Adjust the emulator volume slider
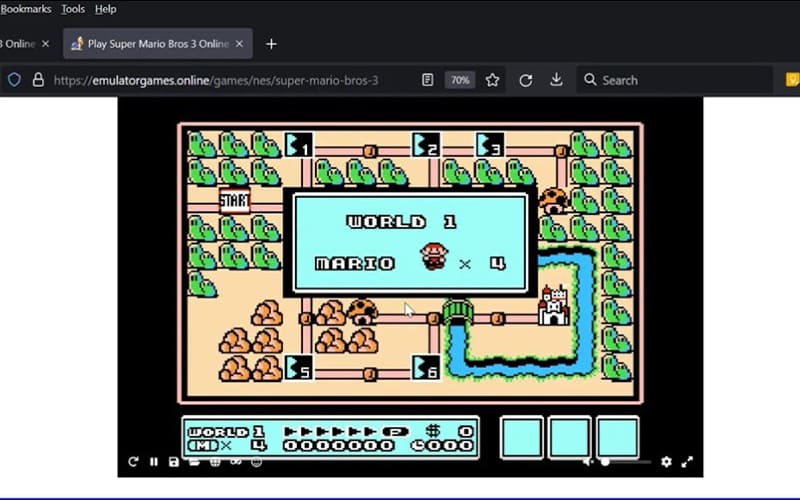This screenshot has width=800, height=500. [x=626, y=462]
